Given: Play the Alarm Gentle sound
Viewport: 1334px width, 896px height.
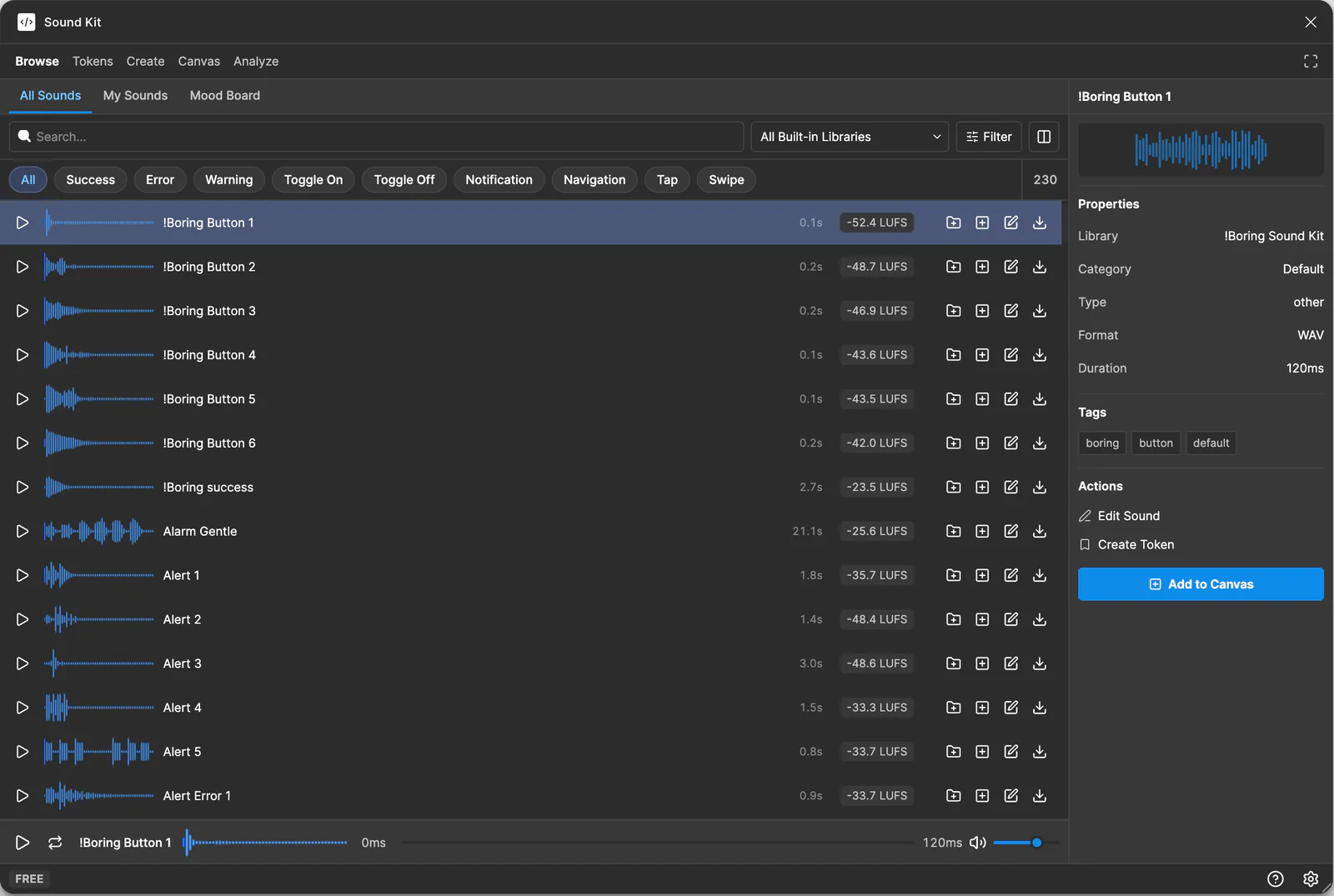Looking at the screenshot, I should 23,531.
